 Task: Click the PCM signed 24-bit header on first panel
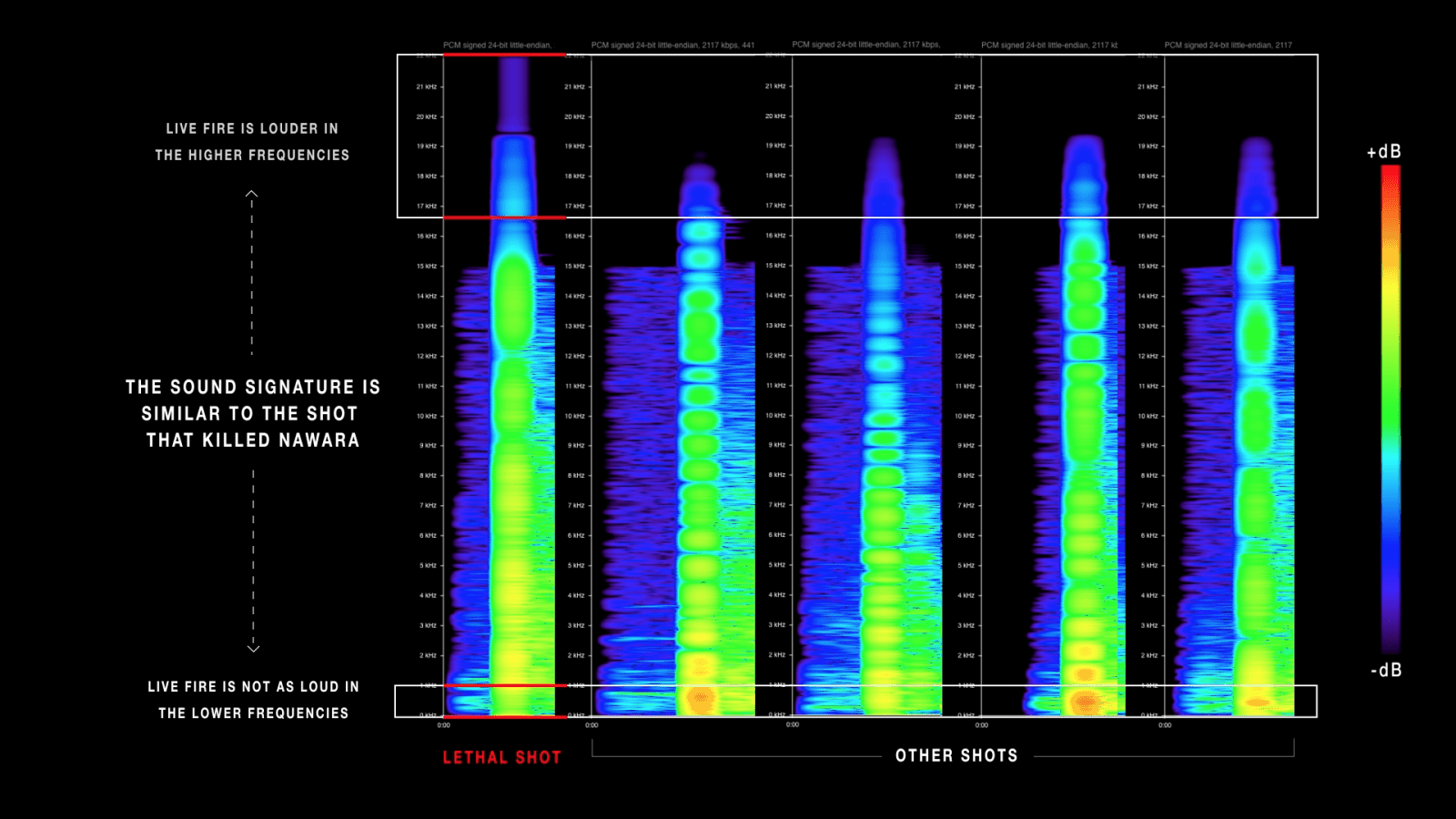[499, 42]
